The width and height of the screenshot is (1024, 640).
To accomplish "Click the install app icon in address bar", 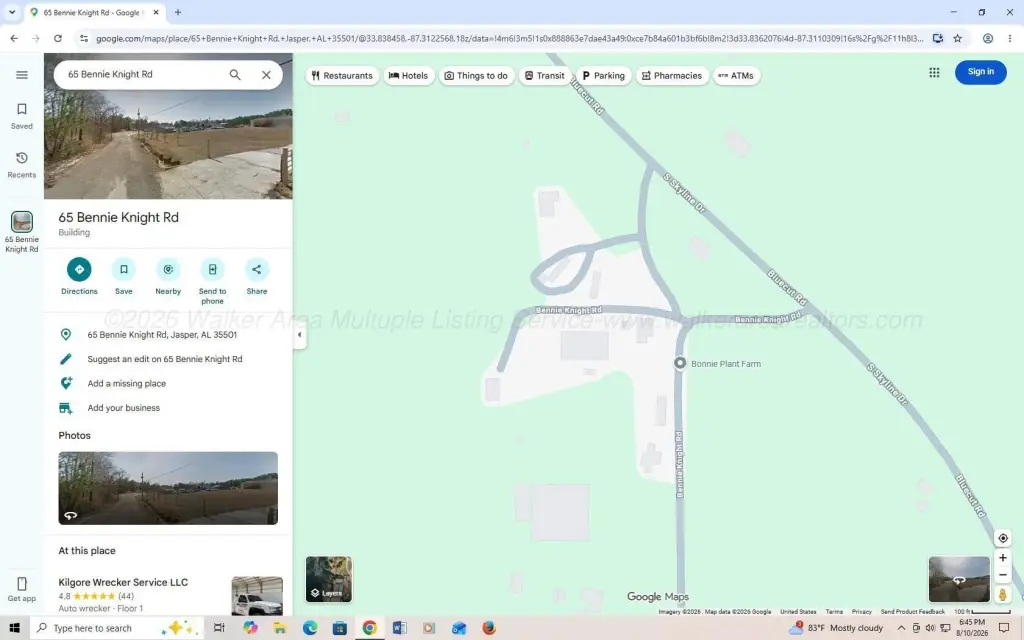I will coord(938,39).
